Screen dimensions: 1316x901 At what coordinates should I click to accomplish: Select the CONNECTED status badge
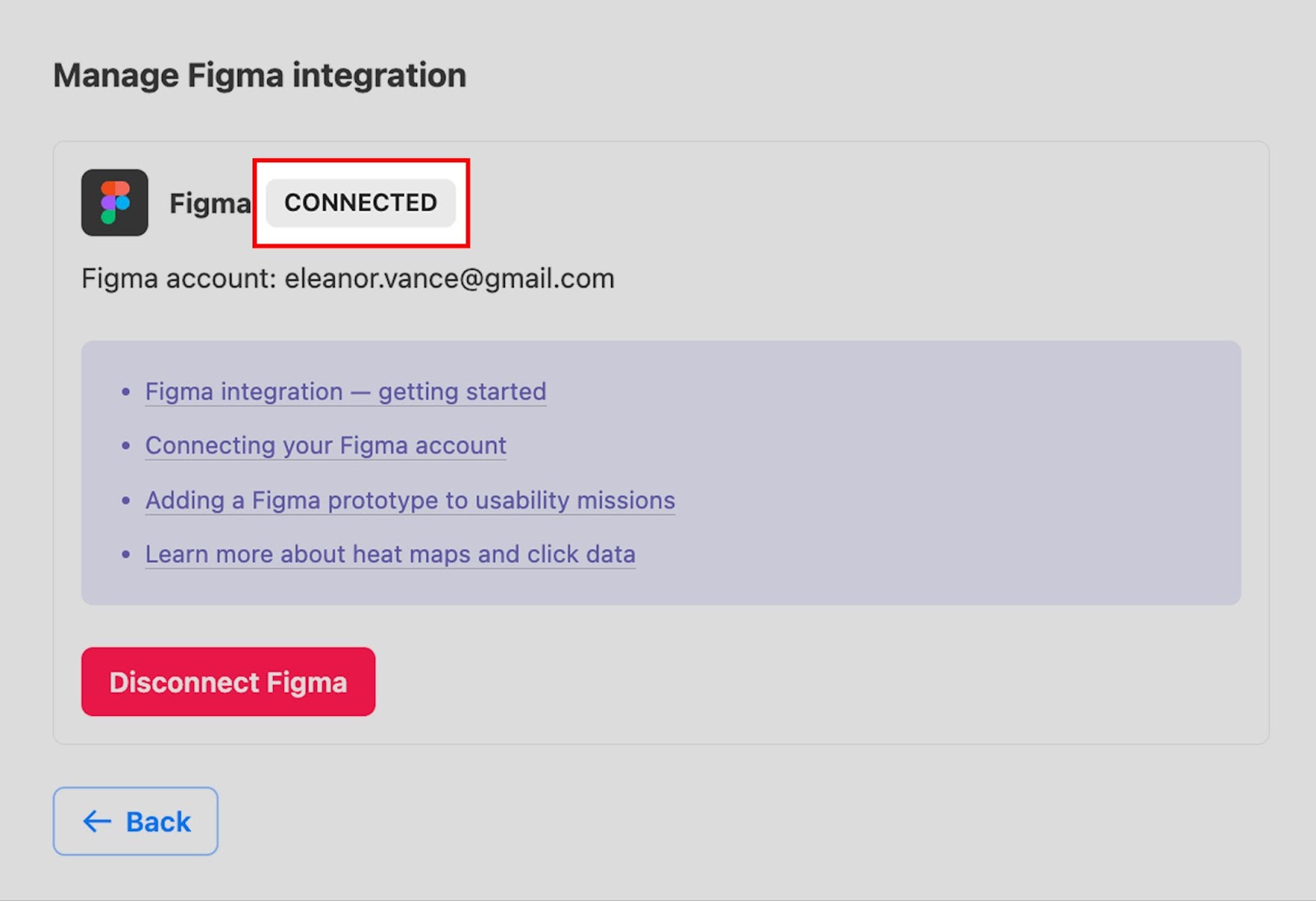pyautogui.click(x=360, y=202)
